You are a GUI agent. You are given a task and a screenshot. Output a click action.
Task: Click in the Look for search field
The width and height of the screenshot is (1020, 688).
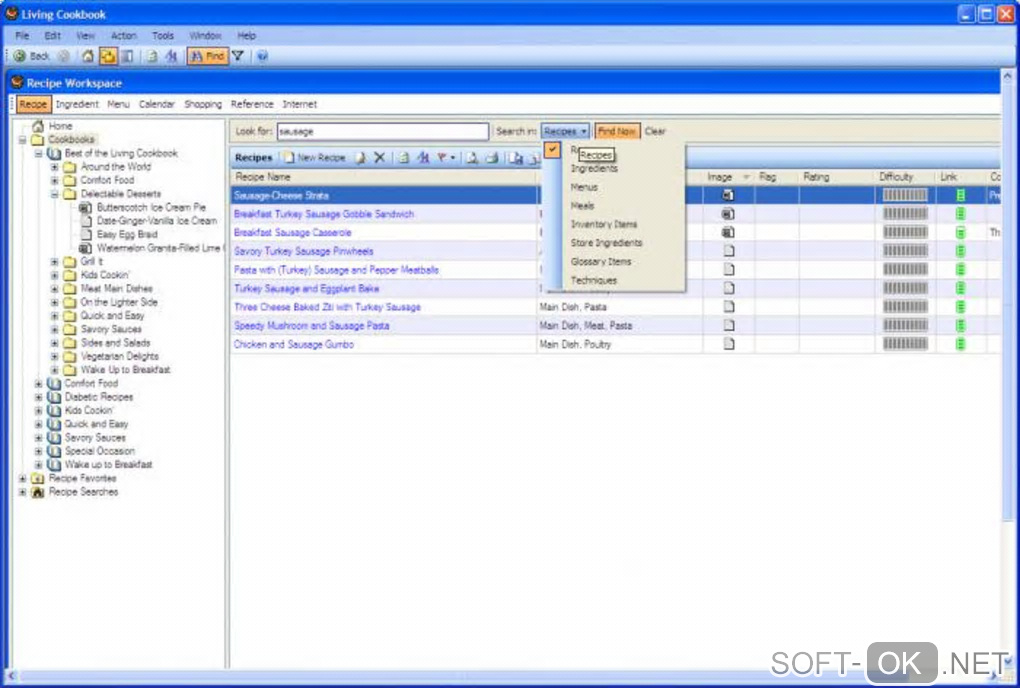(382, 131)
